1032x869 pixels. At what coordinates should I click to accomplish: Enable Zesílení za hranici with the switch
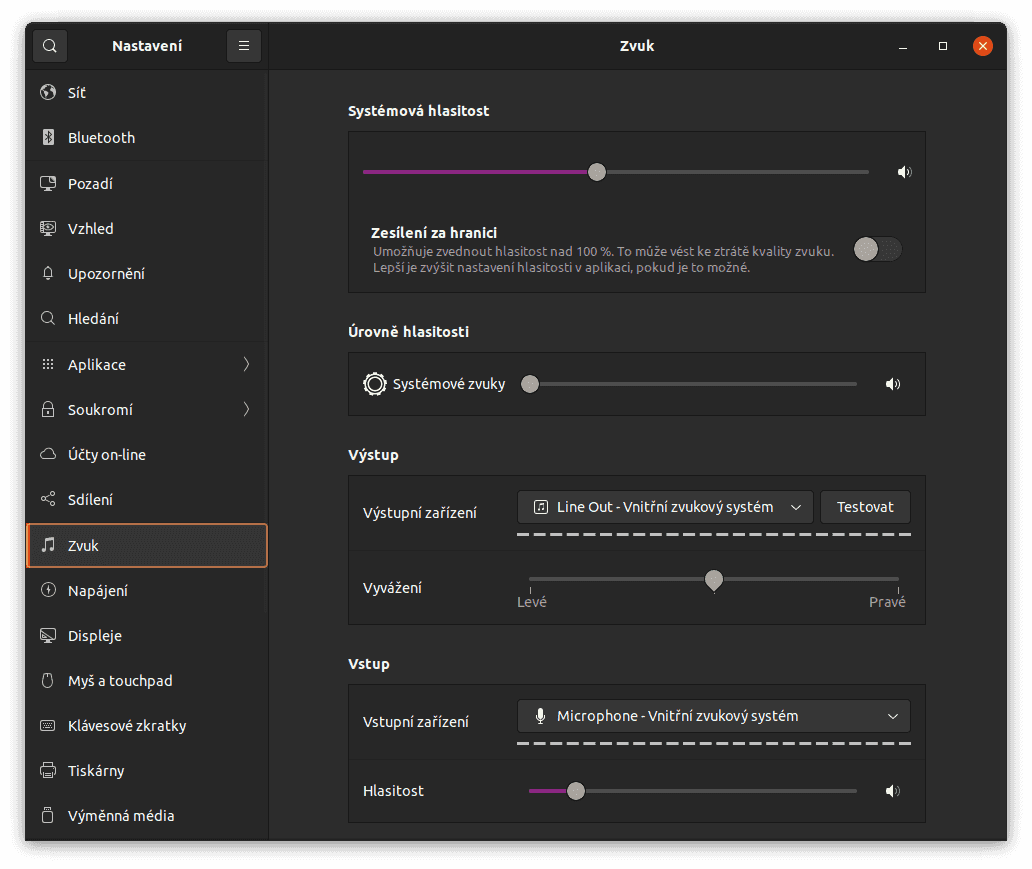877,248
